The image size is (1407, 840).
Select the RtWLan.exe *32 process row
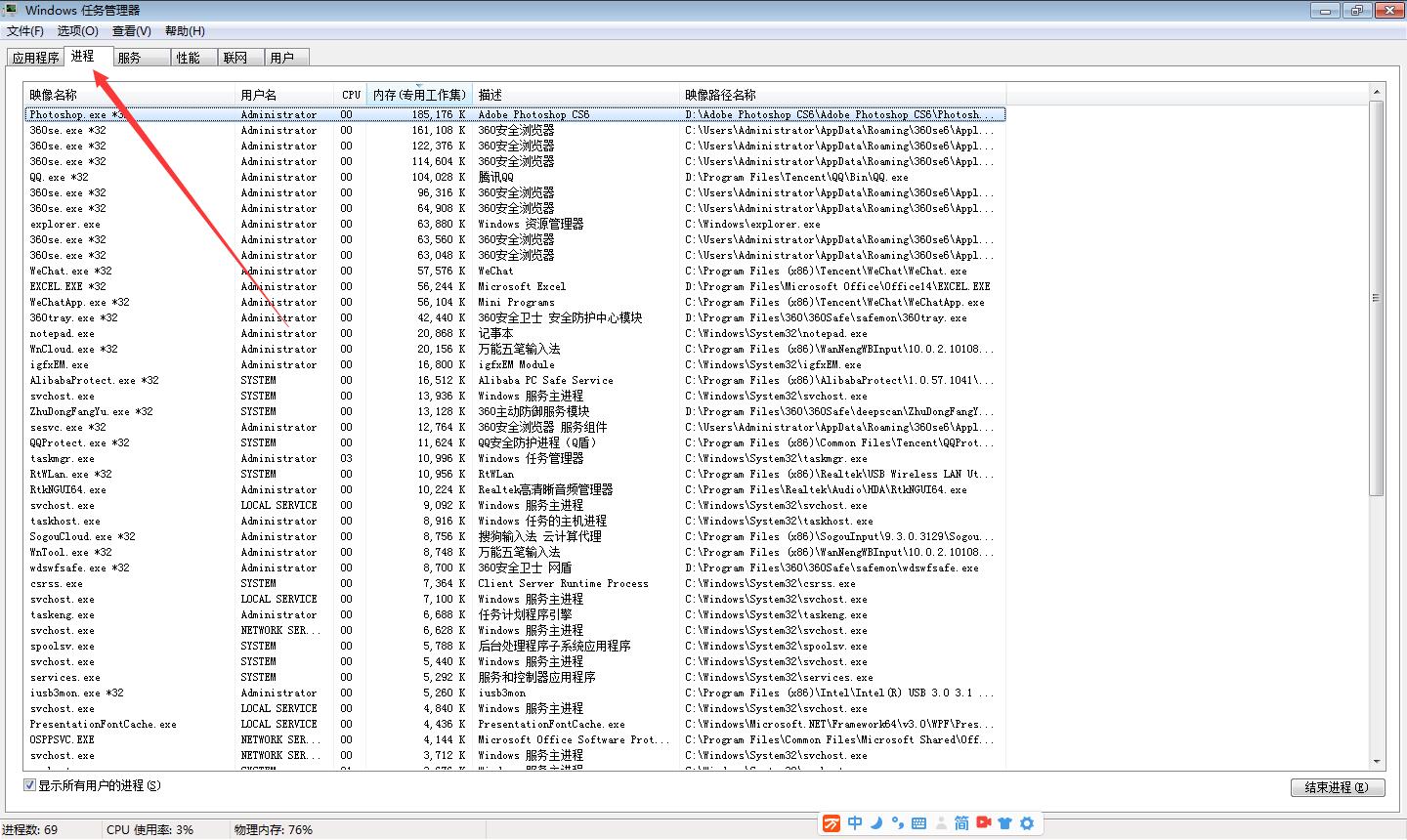(x=515, y=474)
